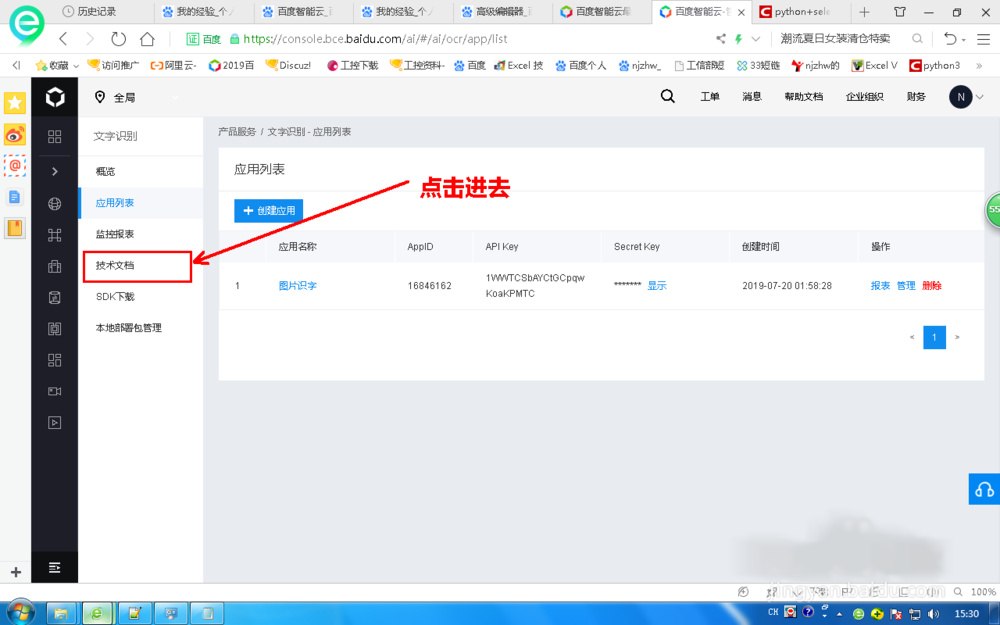
Task: Switch to the 高级编辑器 tab
Action: pyautogui.click(x=503, y=11)
